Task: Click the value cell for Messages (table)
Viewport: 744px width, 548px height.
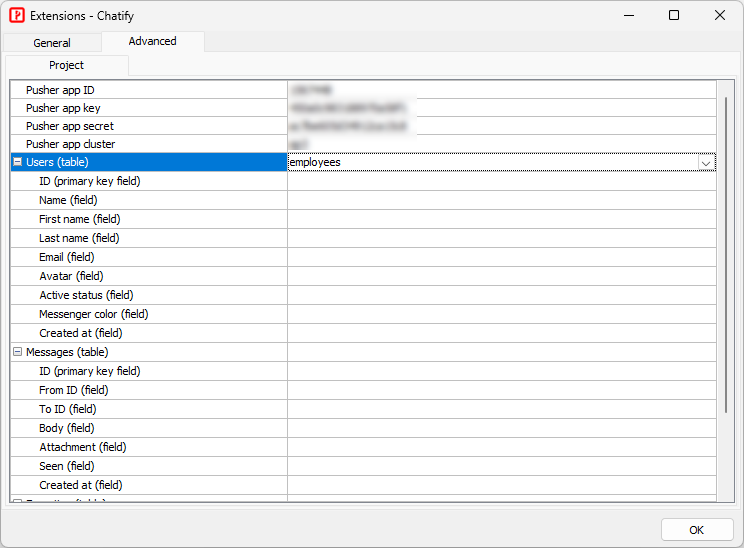Action: coord(502,352)
